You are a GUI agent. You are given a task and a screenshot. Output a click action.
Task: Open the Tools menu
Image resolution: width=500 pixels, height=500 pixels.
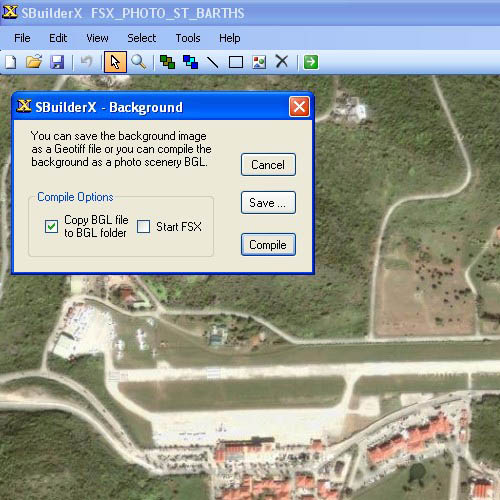click(188, 38)
